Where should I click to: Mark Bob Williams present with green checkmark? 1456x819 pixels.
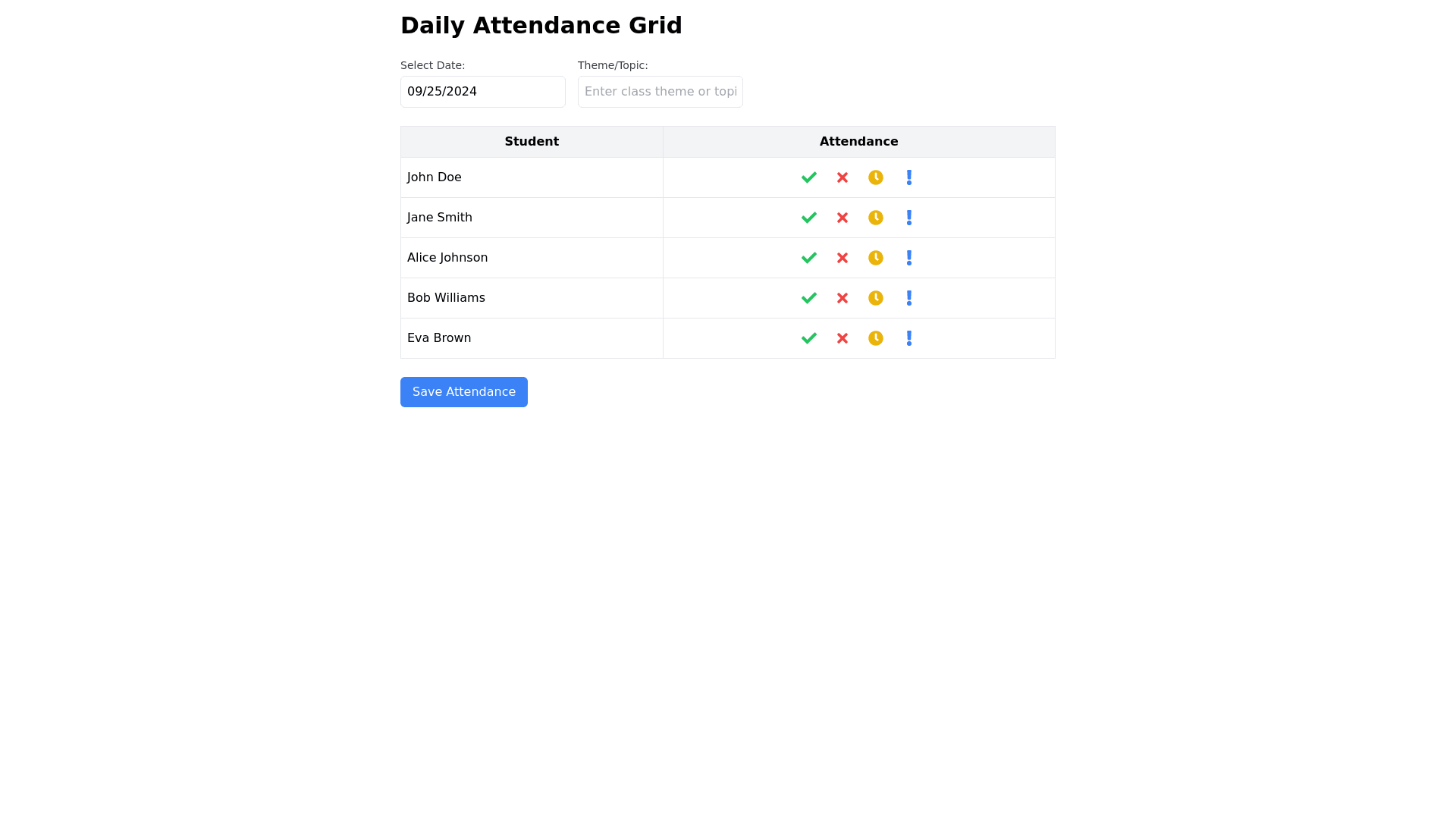coord(809,298)
